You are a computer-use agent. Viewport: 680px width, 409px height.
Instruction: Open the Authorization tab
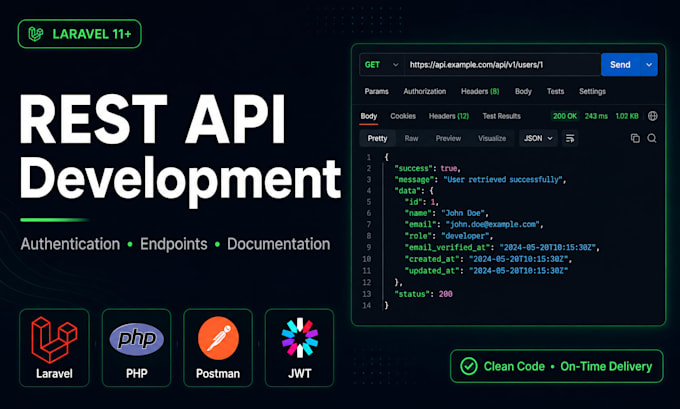(425, 92)
